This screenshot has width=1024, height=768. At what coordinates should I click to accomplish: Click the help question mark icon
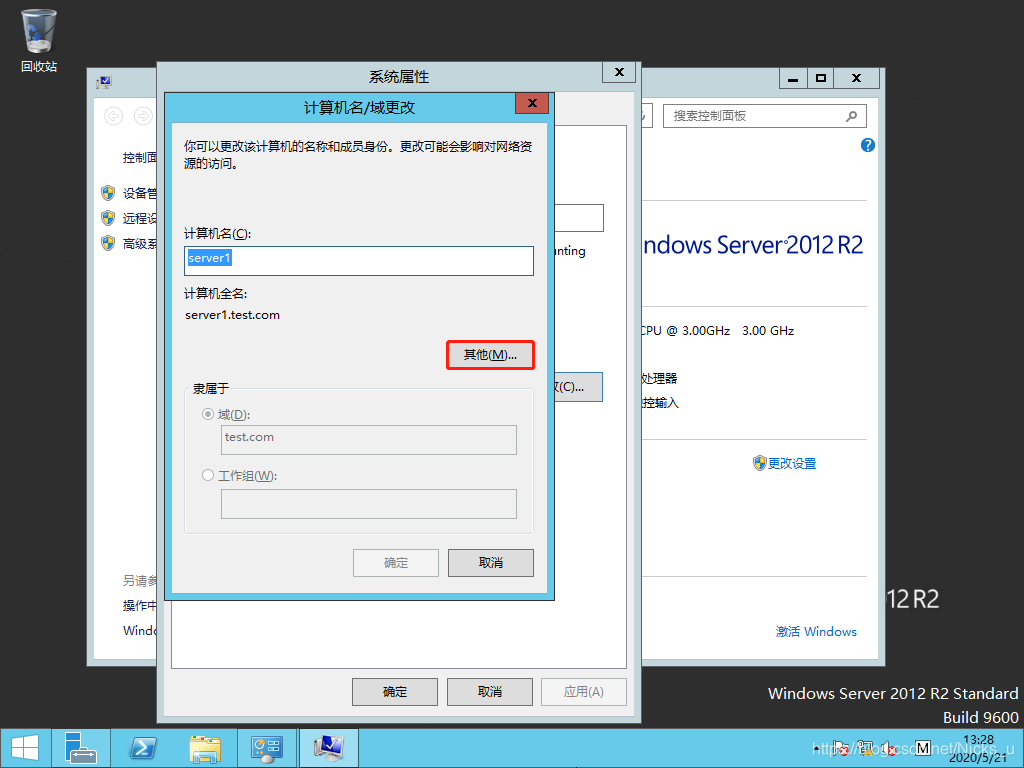coord(867,145)
